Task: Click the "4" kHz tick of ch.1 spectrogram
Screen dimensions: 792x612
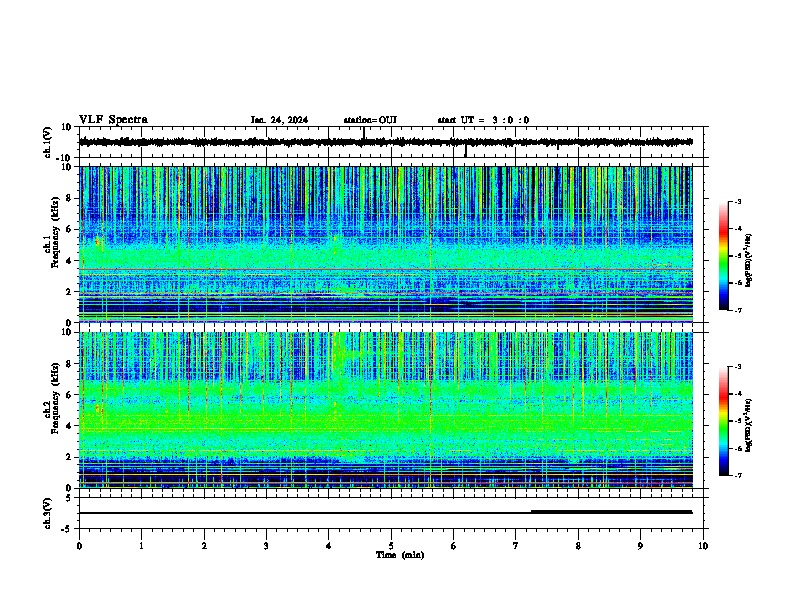Action: [x=69, y=261]
